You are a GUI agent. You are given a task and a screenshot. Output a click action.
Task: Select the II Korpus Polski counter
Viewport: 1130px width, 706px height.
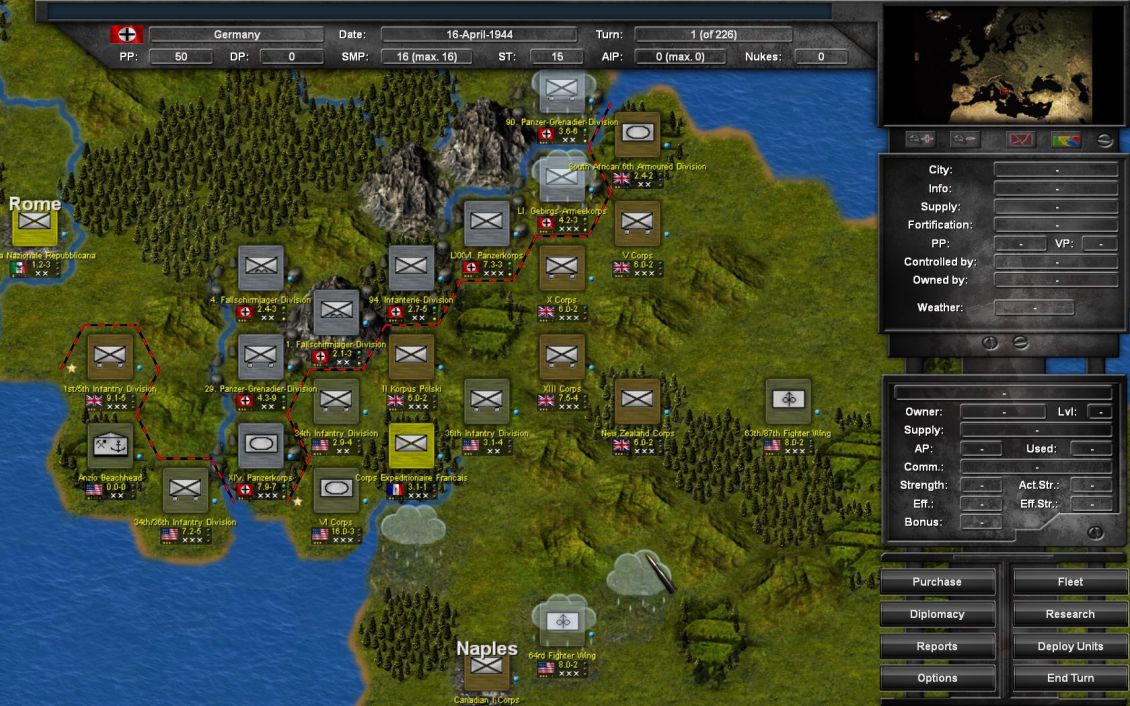[x=411, y=357]
